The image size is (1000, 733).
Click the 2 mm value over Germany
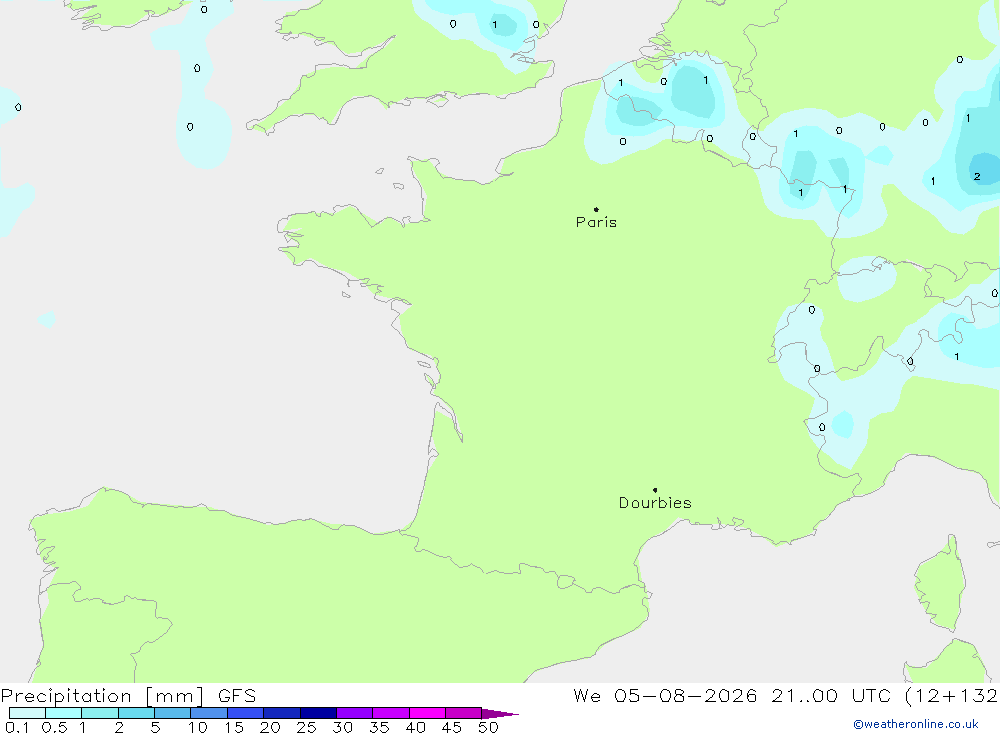click(977, 176)
